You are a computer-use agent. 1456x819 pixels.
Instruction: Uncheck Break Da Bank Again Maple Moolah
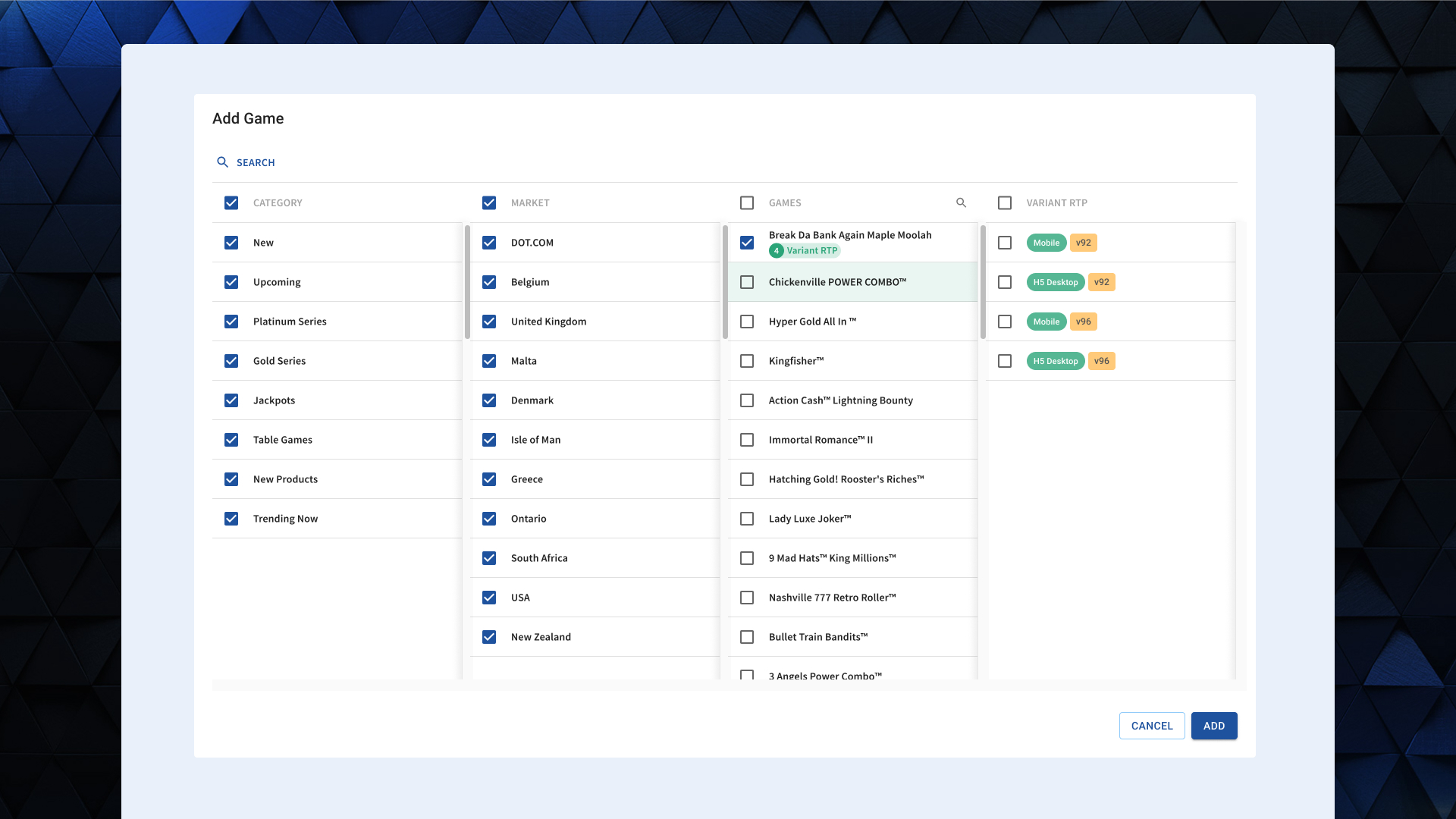coord(747,243)
